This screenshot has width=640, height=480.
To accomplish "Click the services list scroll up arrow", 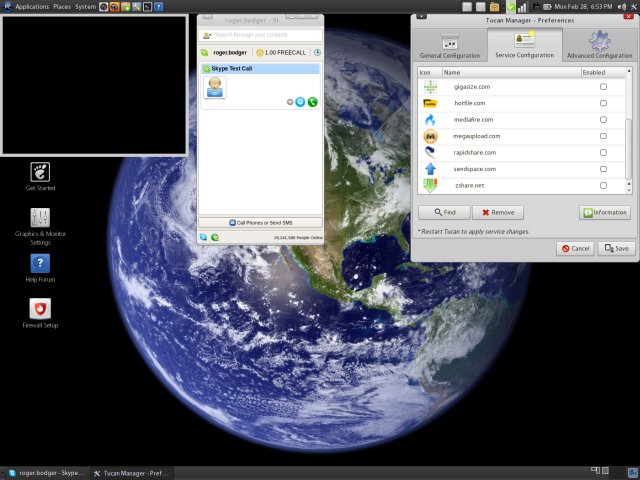I will pos(629,71).
